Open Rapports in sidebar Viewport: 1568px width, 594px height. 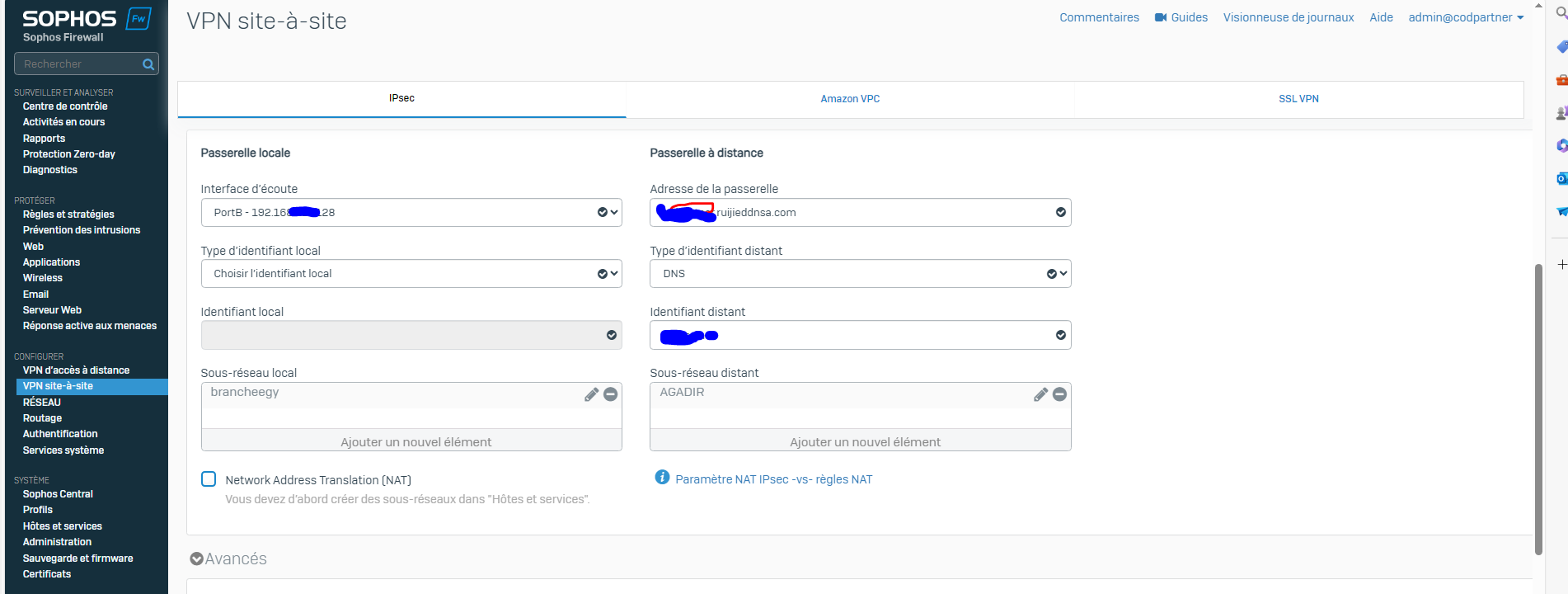[x=44, y=139]
